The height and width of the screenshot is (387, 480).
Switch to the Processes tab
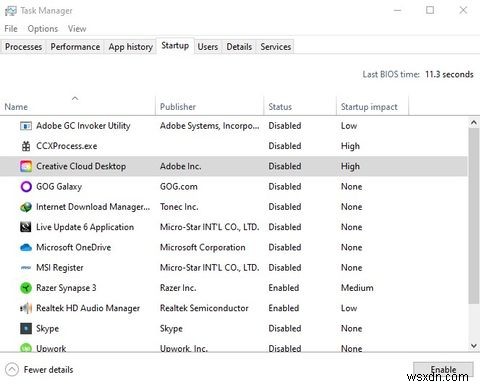(24, 47)
